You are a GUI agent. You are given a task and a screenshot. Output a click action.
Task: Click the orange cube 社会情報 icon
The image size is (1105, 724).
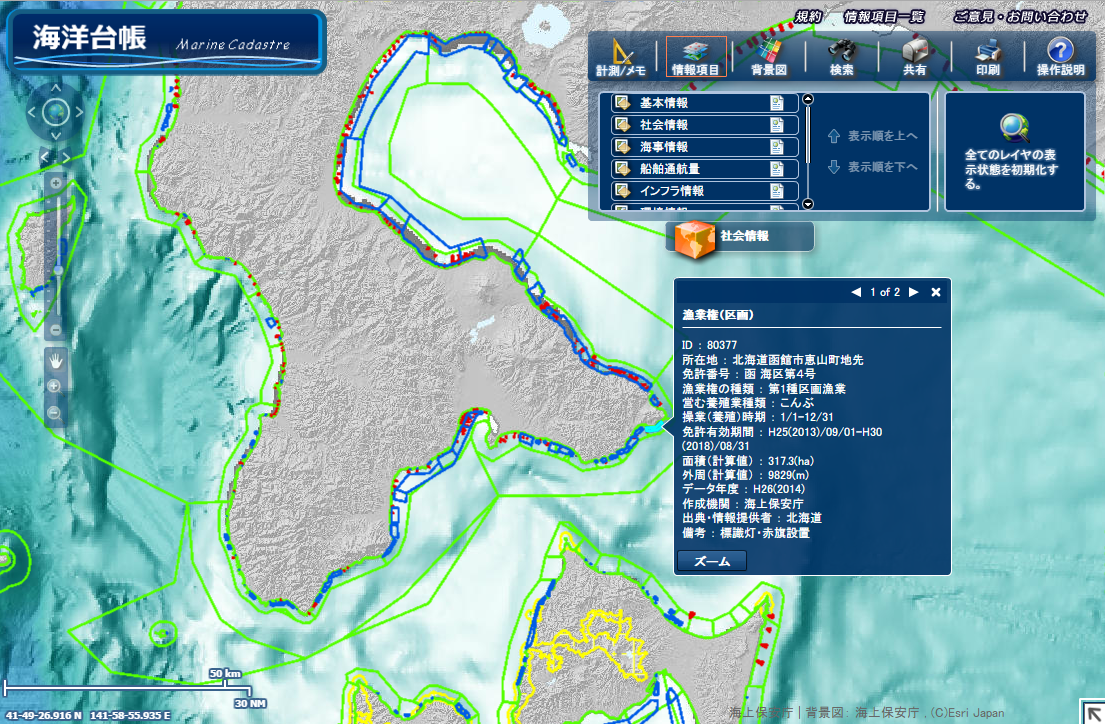695,239
